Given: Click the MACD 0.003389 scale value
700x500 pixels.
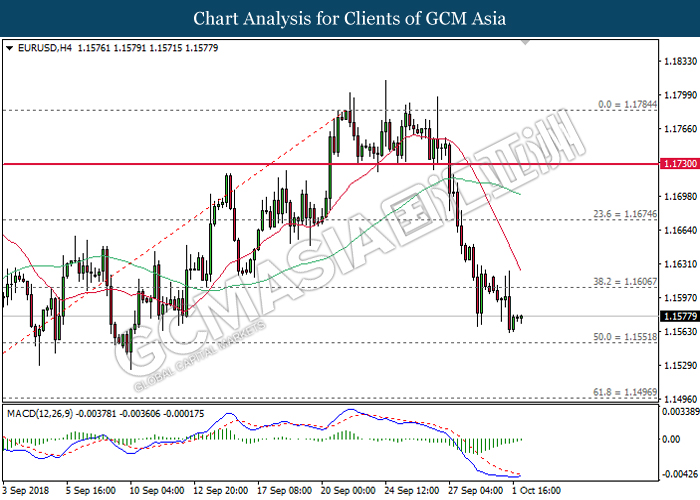Looking at the screenshot, I should [x=681, y=412].
